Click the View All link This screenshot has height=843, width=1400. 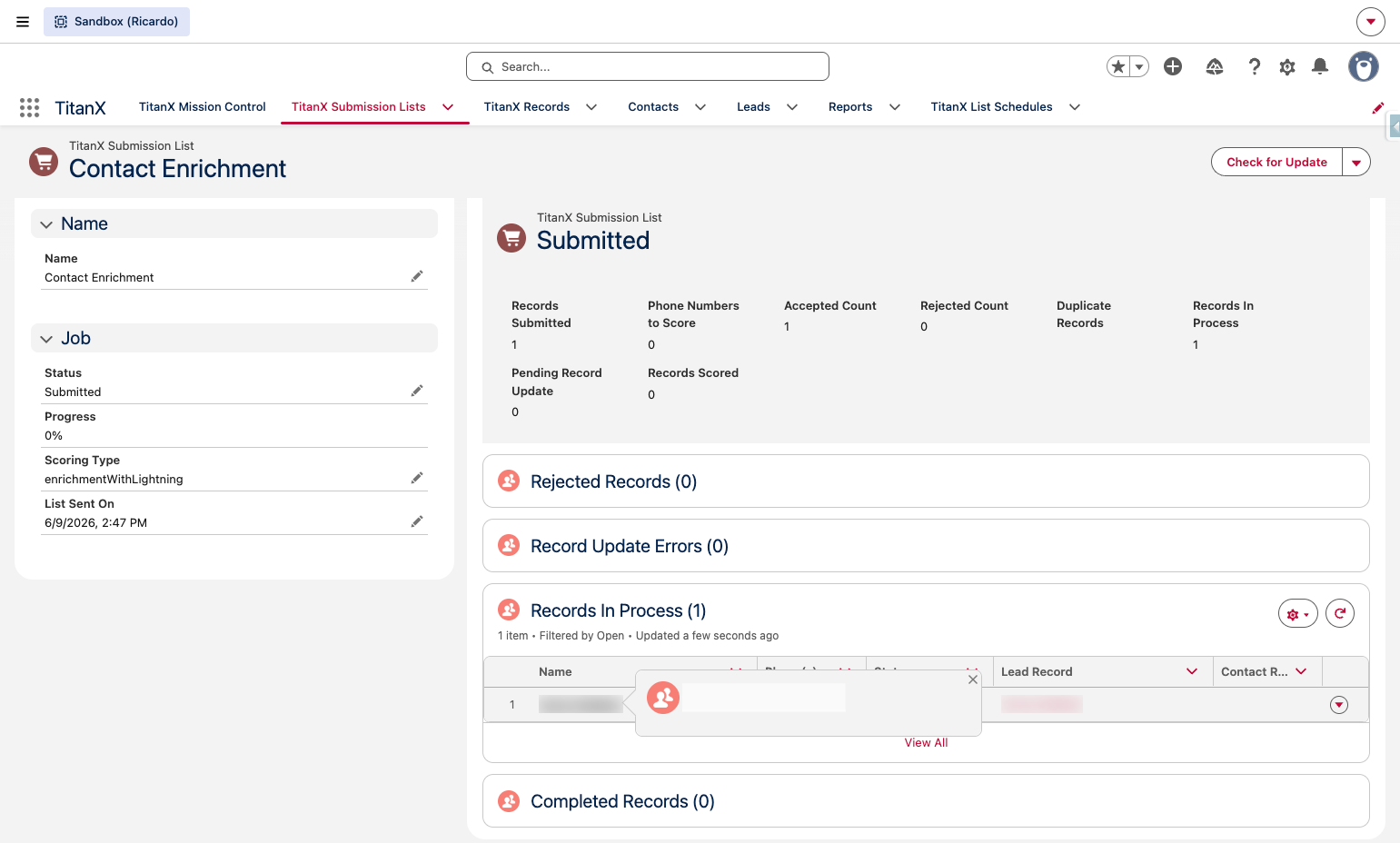[x=926, y=743]
